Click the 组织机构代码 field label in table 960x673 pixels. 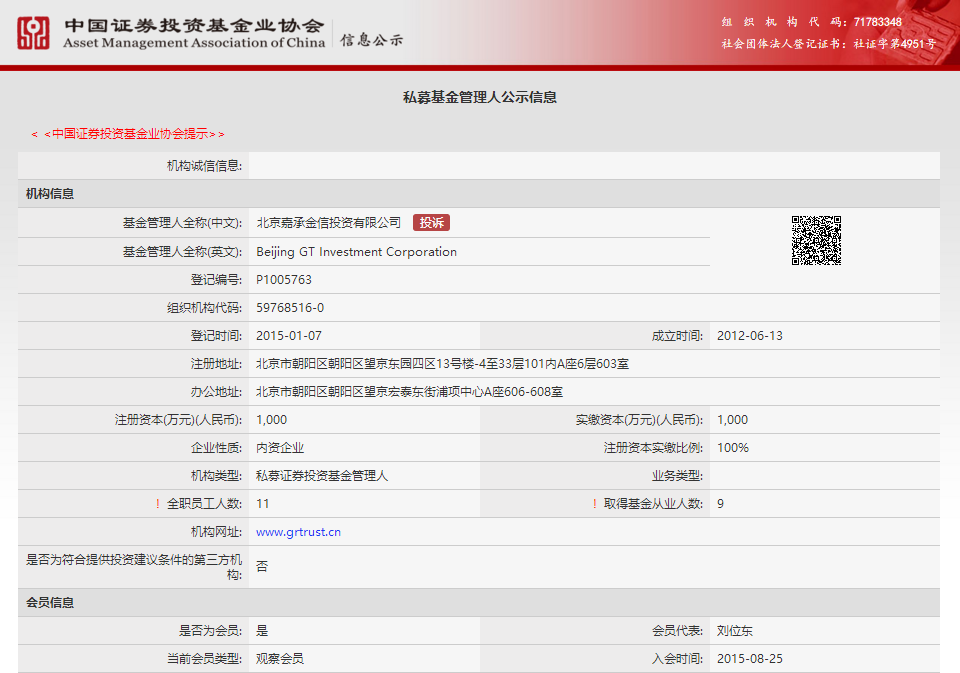(x=204, y=308)
